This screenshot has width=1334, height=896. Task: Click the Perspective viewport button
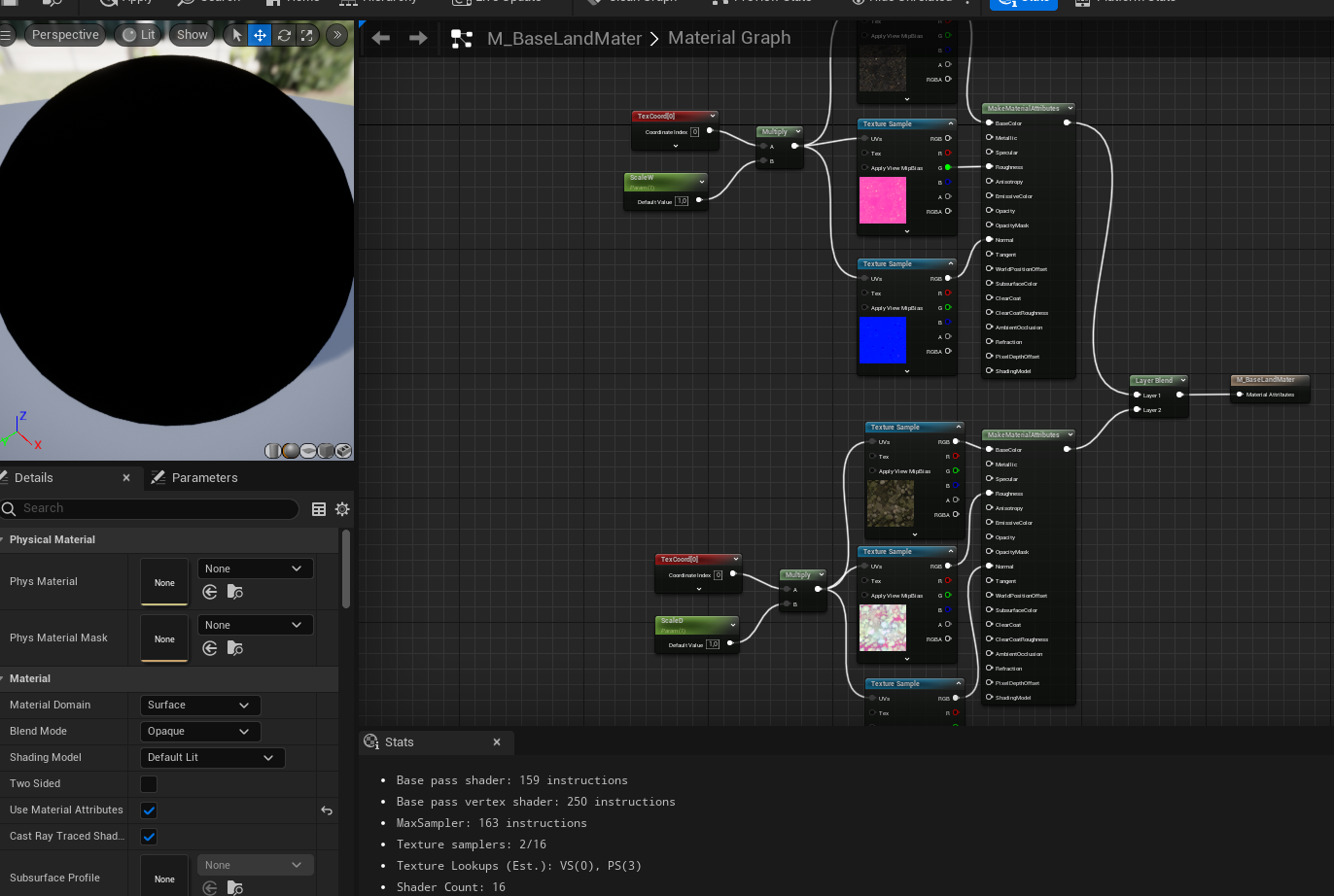(x=65, y=35)
